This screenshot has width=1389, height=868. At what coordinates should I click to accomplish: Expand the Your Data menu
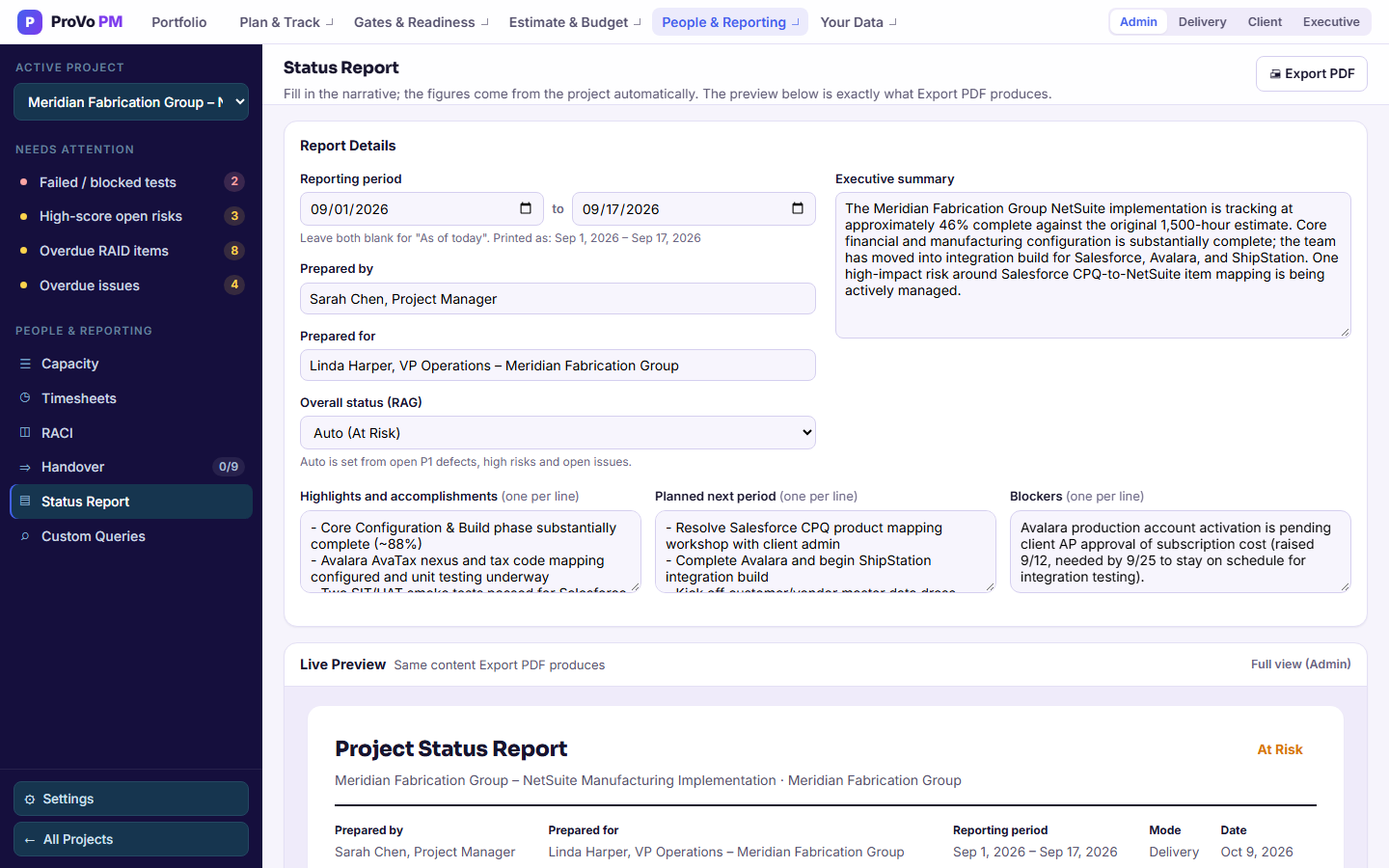click(858, 22)
